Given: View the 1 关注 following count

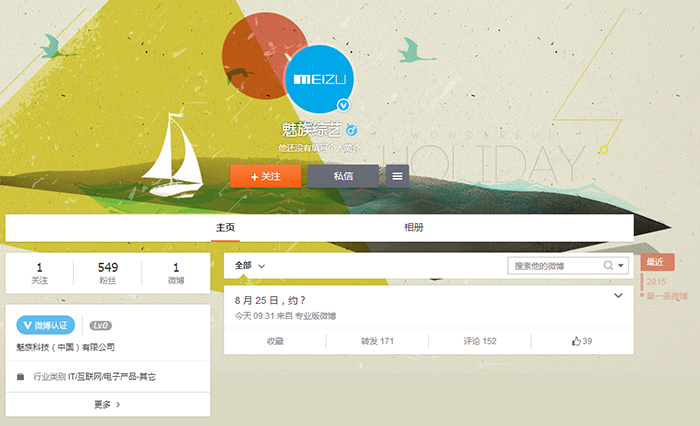Looking at the screenshot, I should pos(39,273).
